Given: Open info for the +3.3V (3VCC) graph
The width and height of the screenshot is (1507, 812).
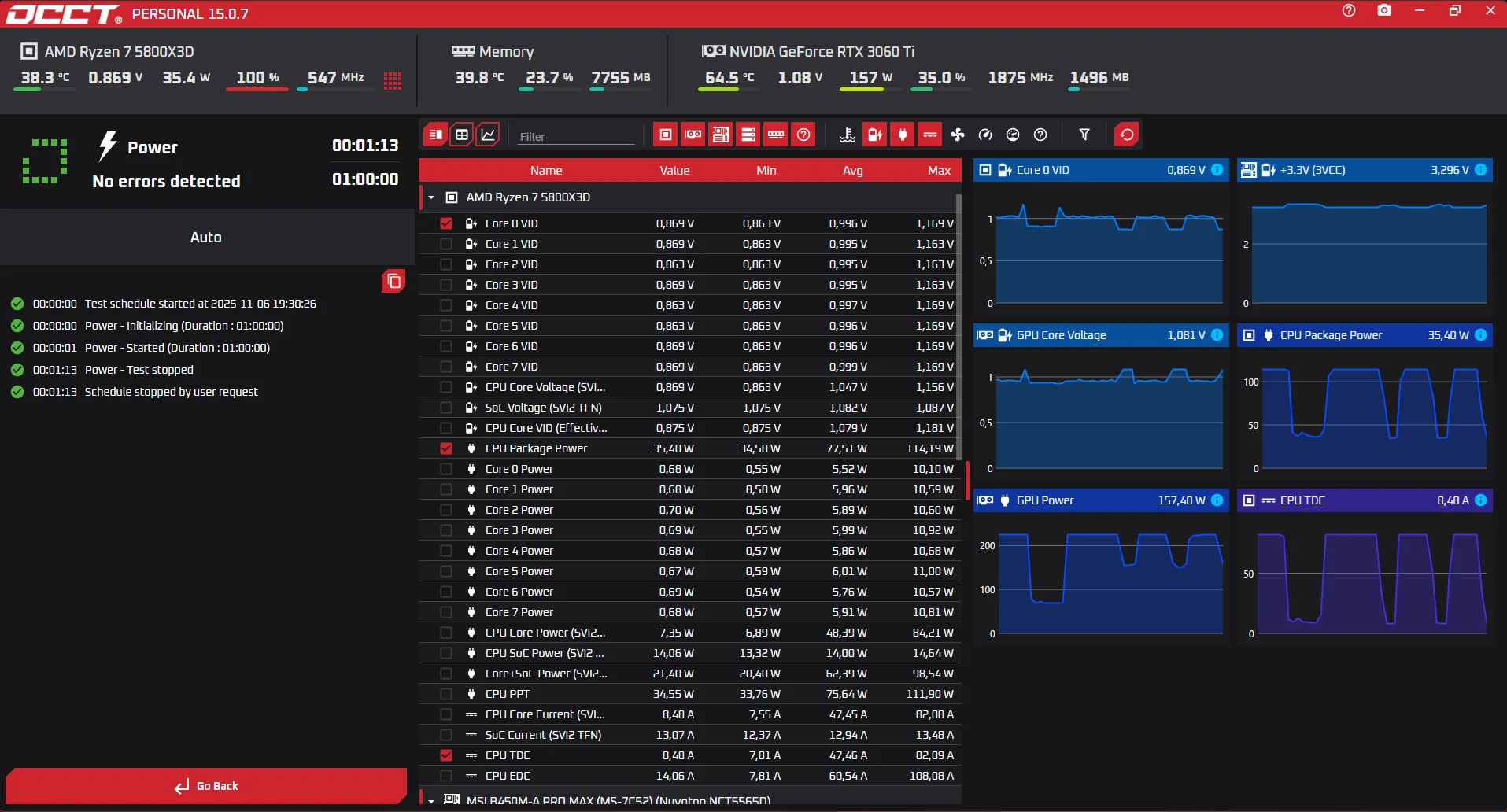Looking at the screenshot, I should [1481, 170].
